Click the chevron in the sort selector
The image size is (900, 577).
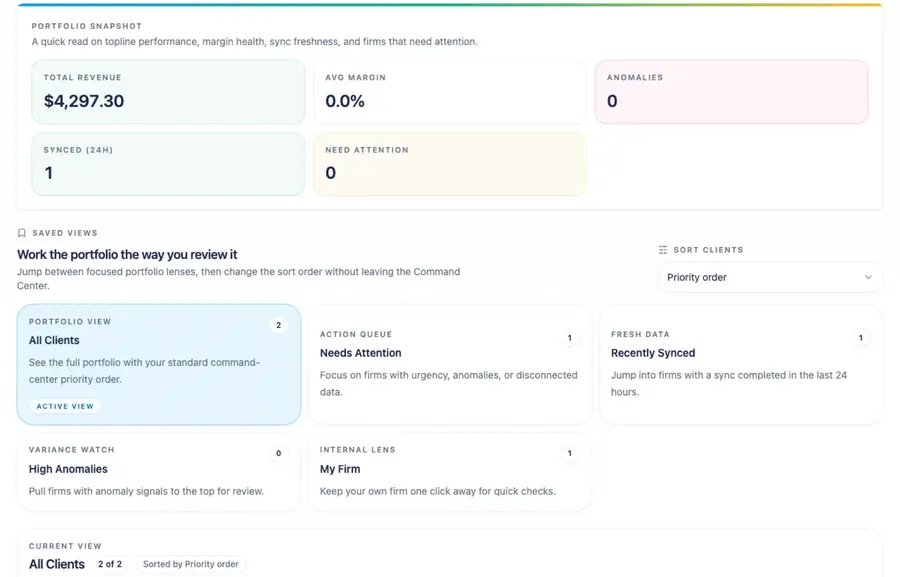(x=869, y=277)
